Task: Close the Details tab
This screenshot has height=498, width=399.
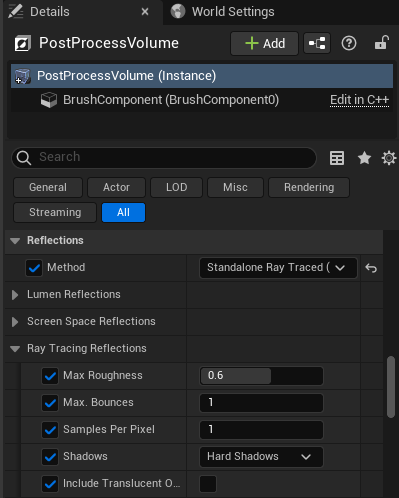Action: click(x=145, y=12)
